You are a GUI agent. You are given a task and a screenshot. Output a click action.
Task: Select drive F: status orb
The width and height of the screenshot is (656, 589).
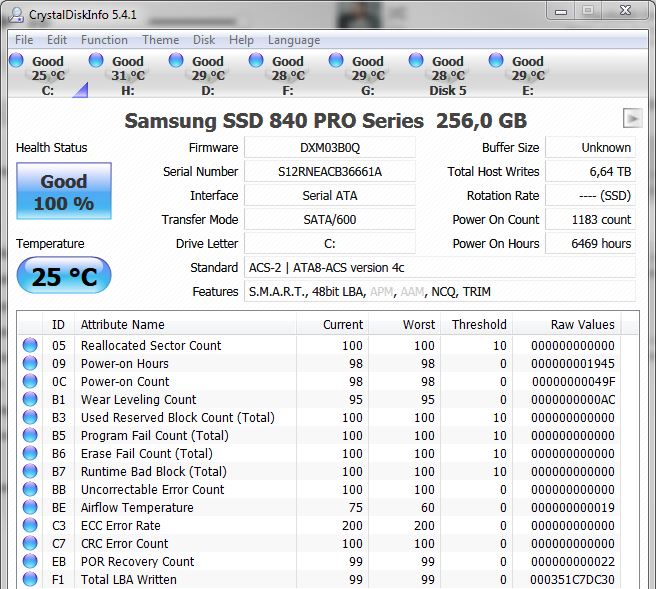click(x=256, y=60)
